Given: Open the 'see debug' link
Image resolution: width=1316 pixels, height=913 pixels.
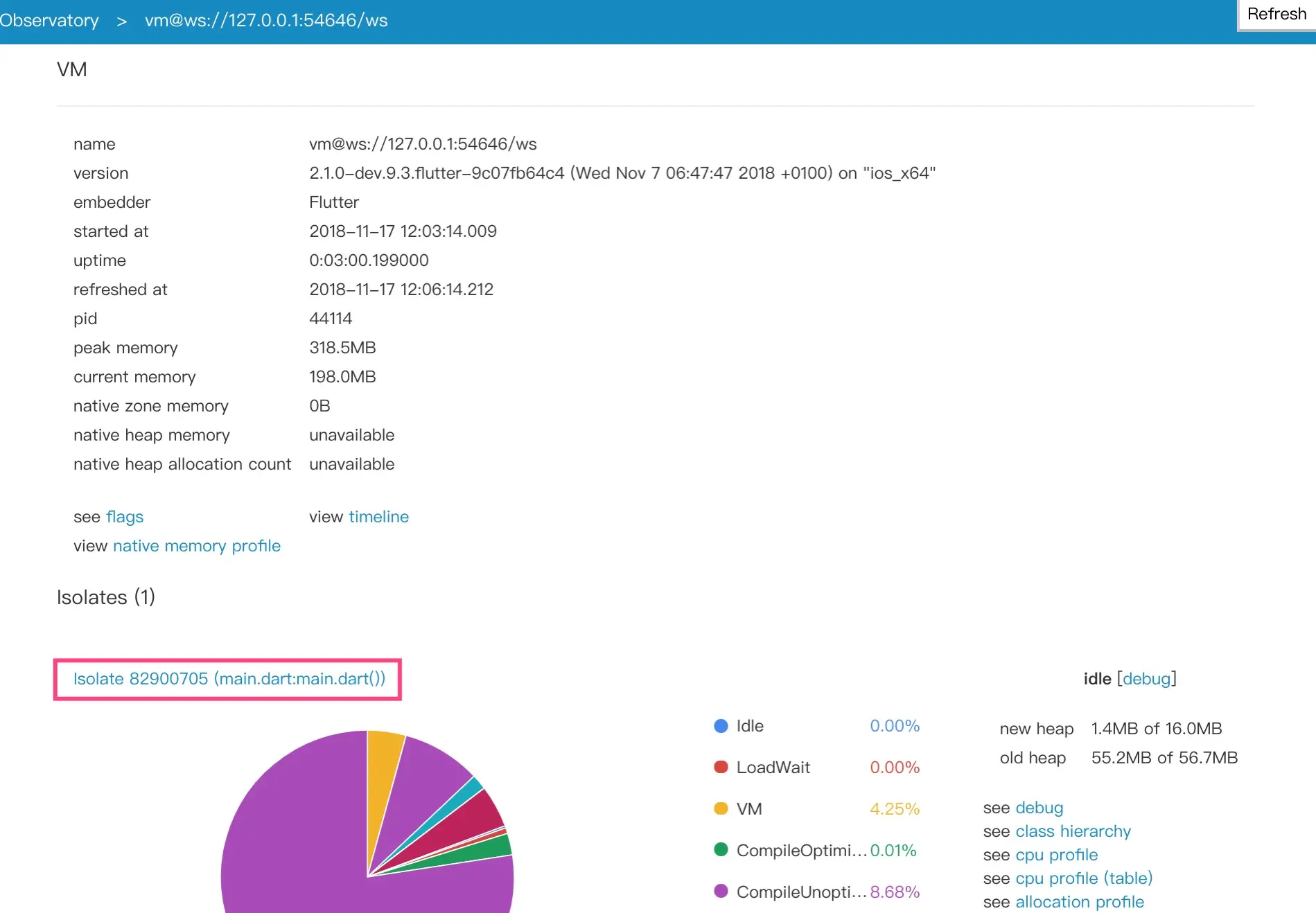Looking at the screenshot, I should [x=1039, y=808].
